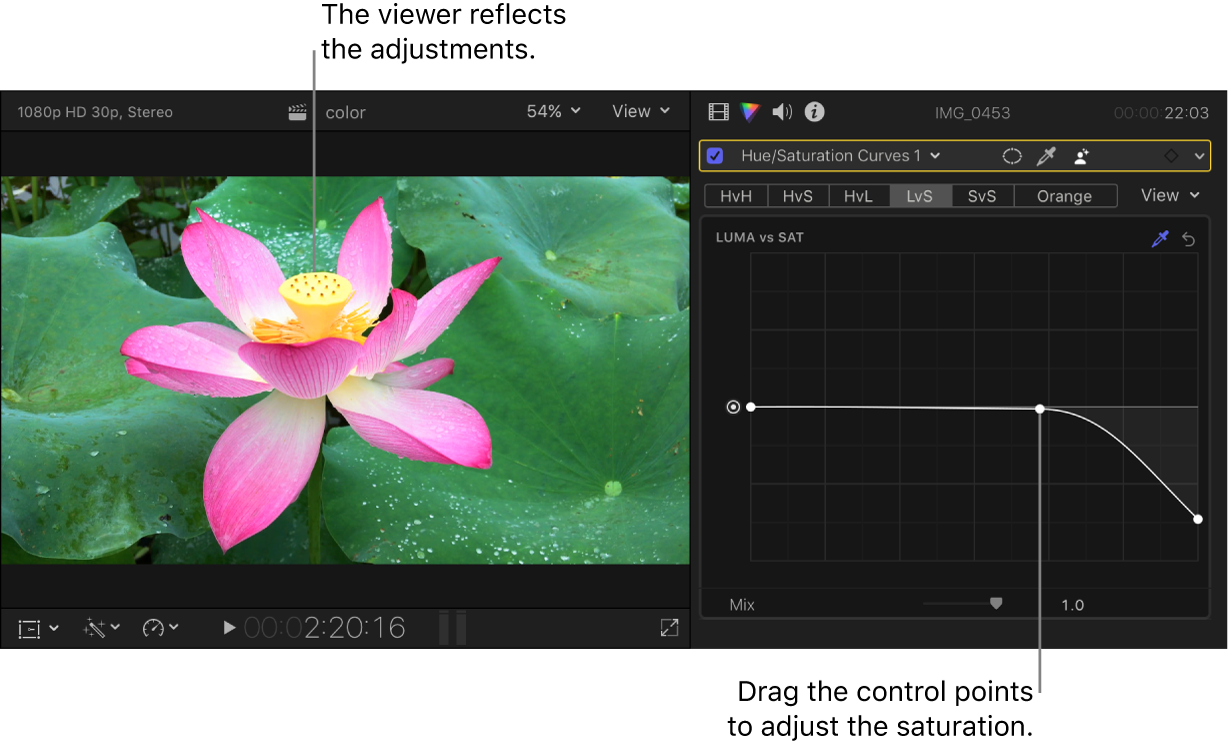Click the keyframe diamond button
Image resolution: width=1230 pixels, height=746 pixels.
[x=1171, y=156]
